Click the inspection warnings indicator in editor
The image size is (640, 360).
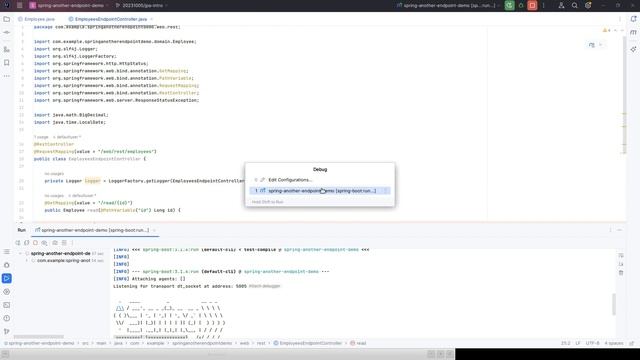point(607,30)
